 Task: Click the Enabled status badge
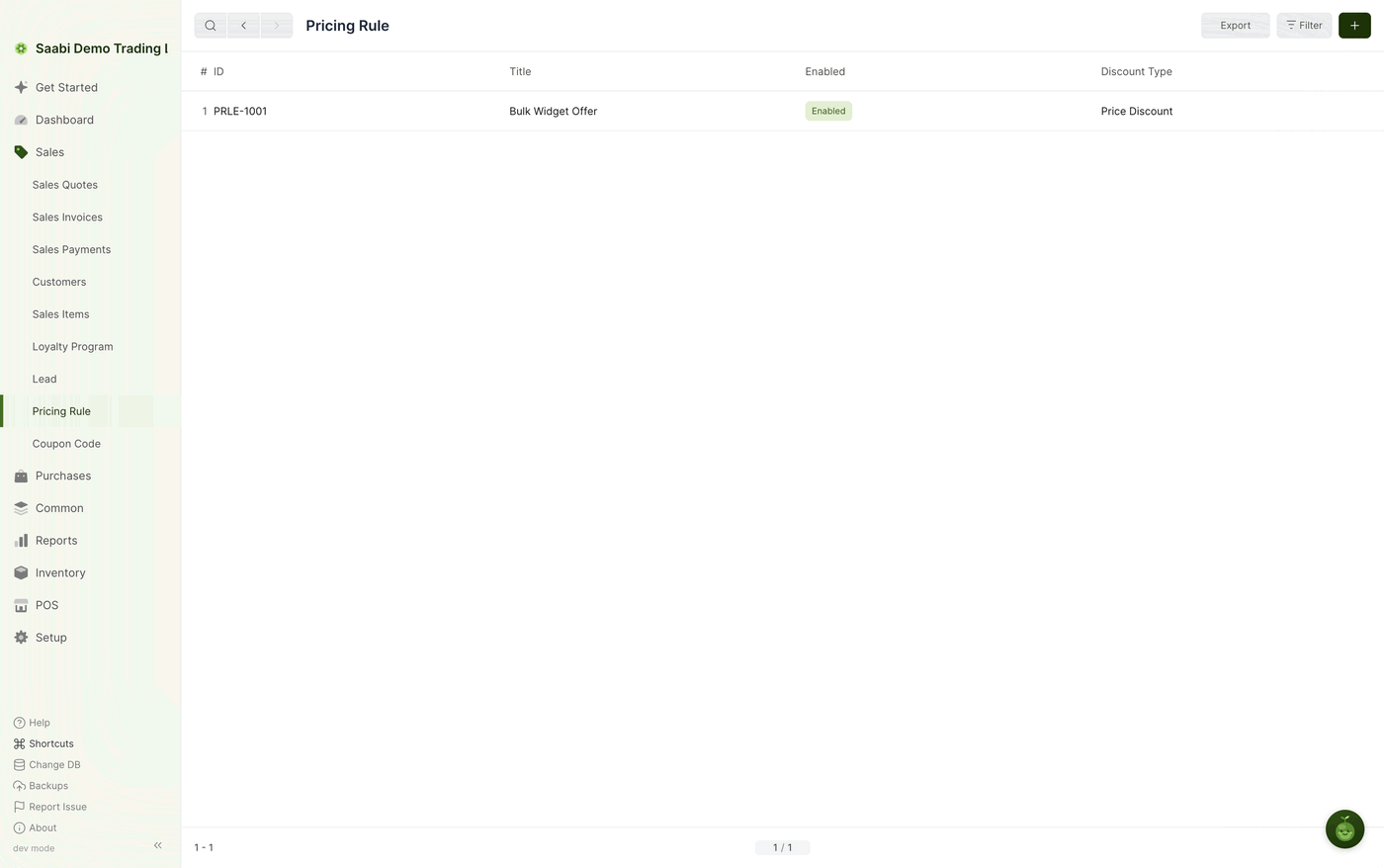point(828,111)
